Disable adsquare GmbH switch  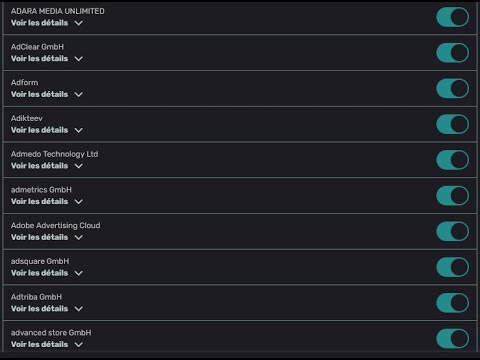(452, 267)
